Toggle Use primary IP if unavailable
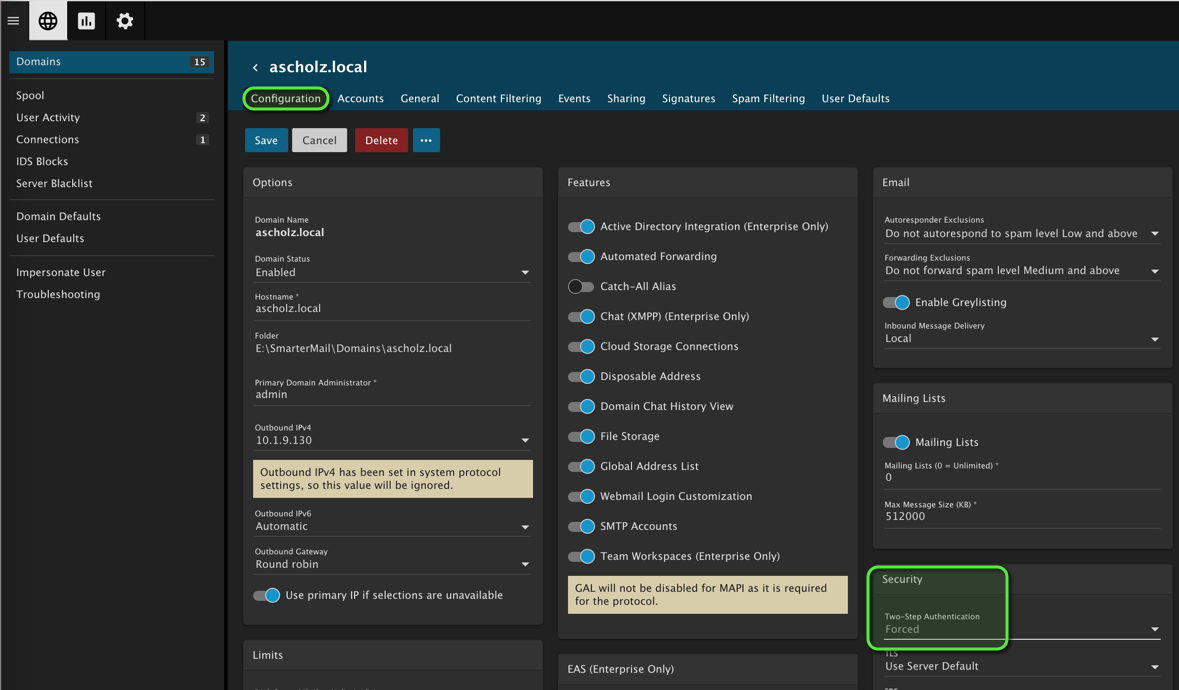The image size is (1179, 690). [266, 595]
